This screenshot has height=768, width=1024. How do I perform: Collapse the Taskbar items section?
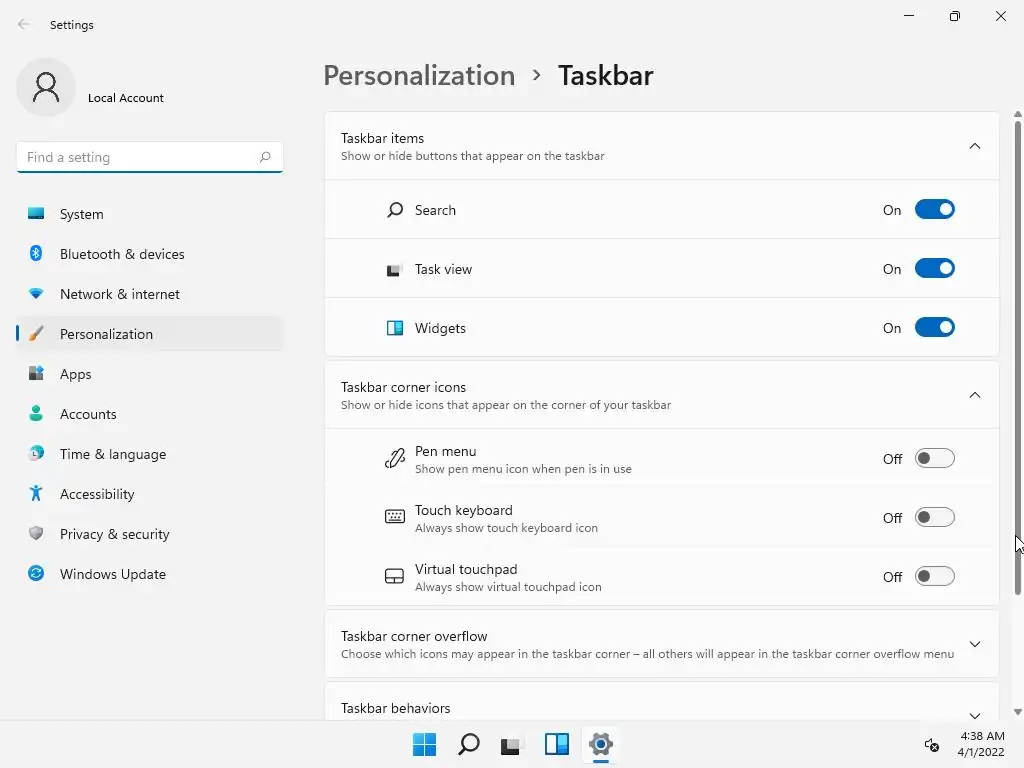click(974, 146)
